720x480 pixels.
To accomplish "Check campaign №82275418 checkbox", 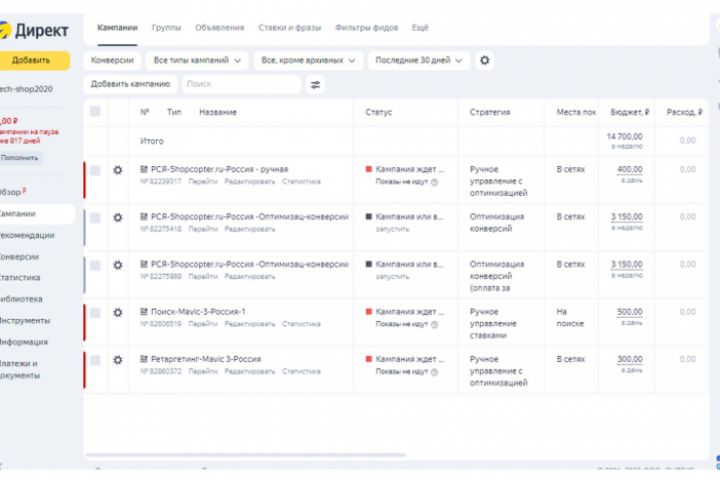I will pyautogui.click(x=95, y=218).
